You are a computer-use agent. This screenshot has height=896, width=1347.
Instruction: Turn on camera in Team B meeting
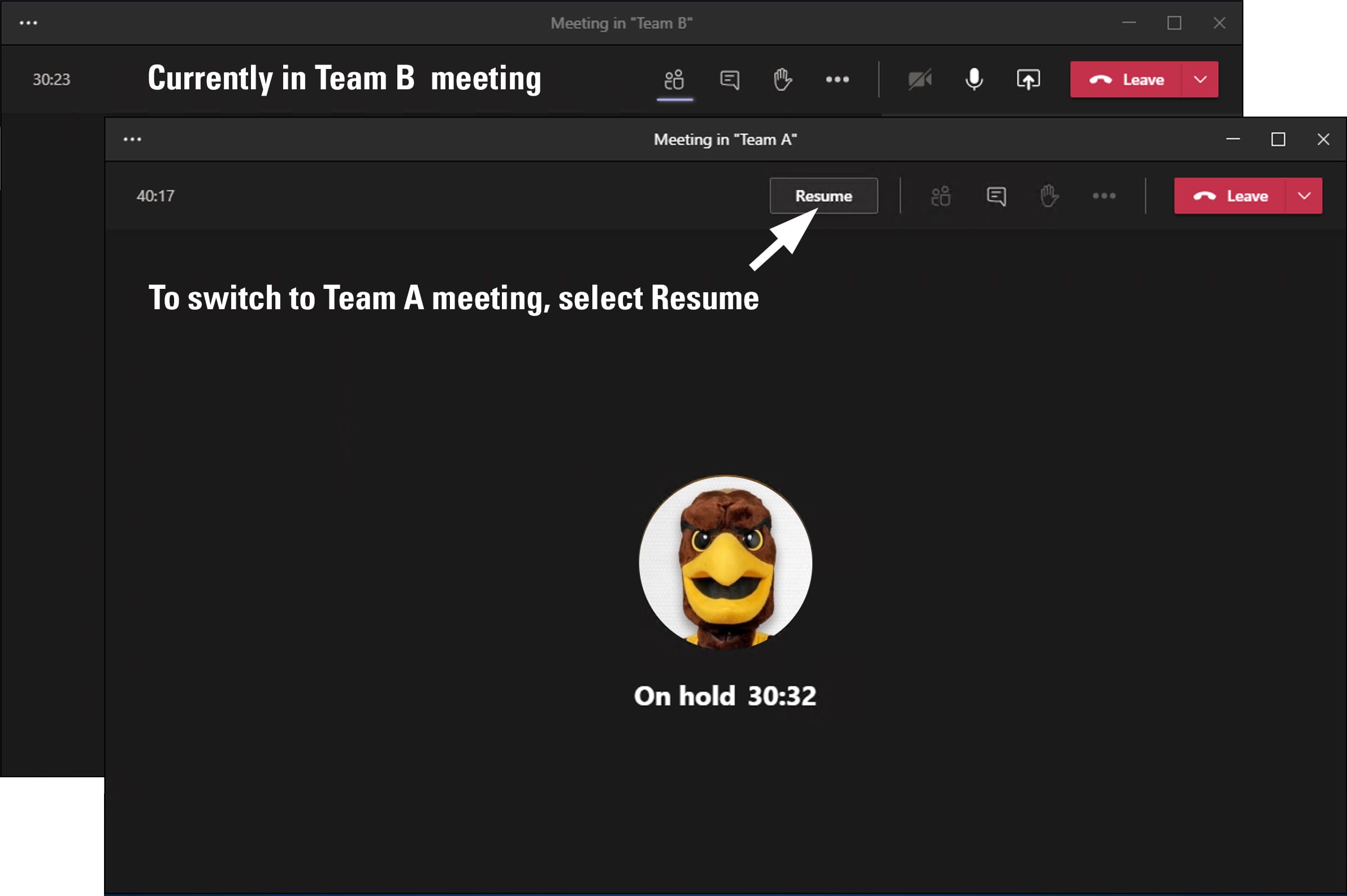(x=920, y=80)
